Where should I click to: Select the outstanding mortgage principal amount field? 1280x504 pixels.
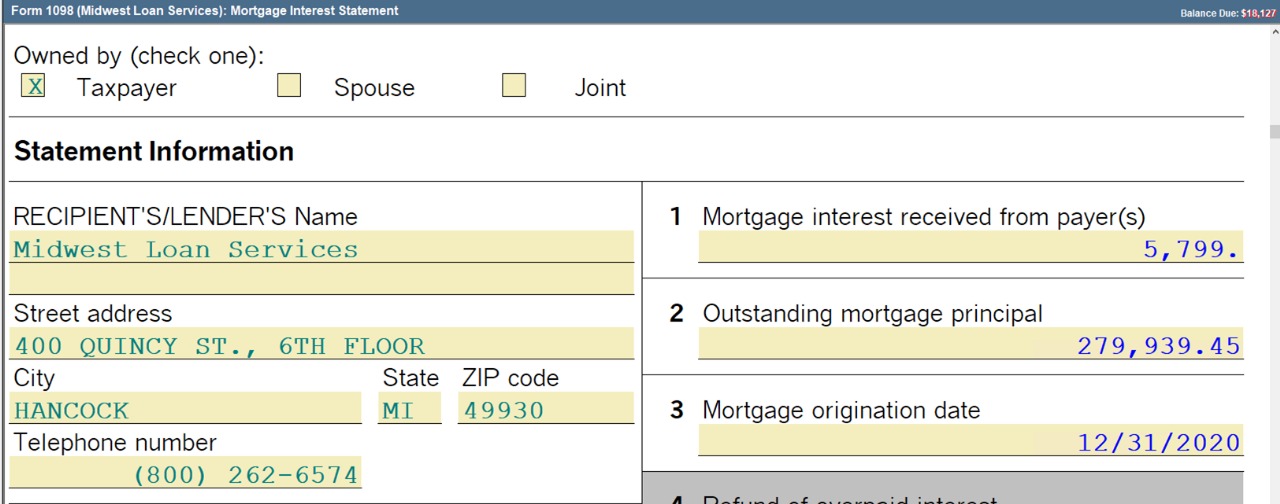(x=970, y=346)
